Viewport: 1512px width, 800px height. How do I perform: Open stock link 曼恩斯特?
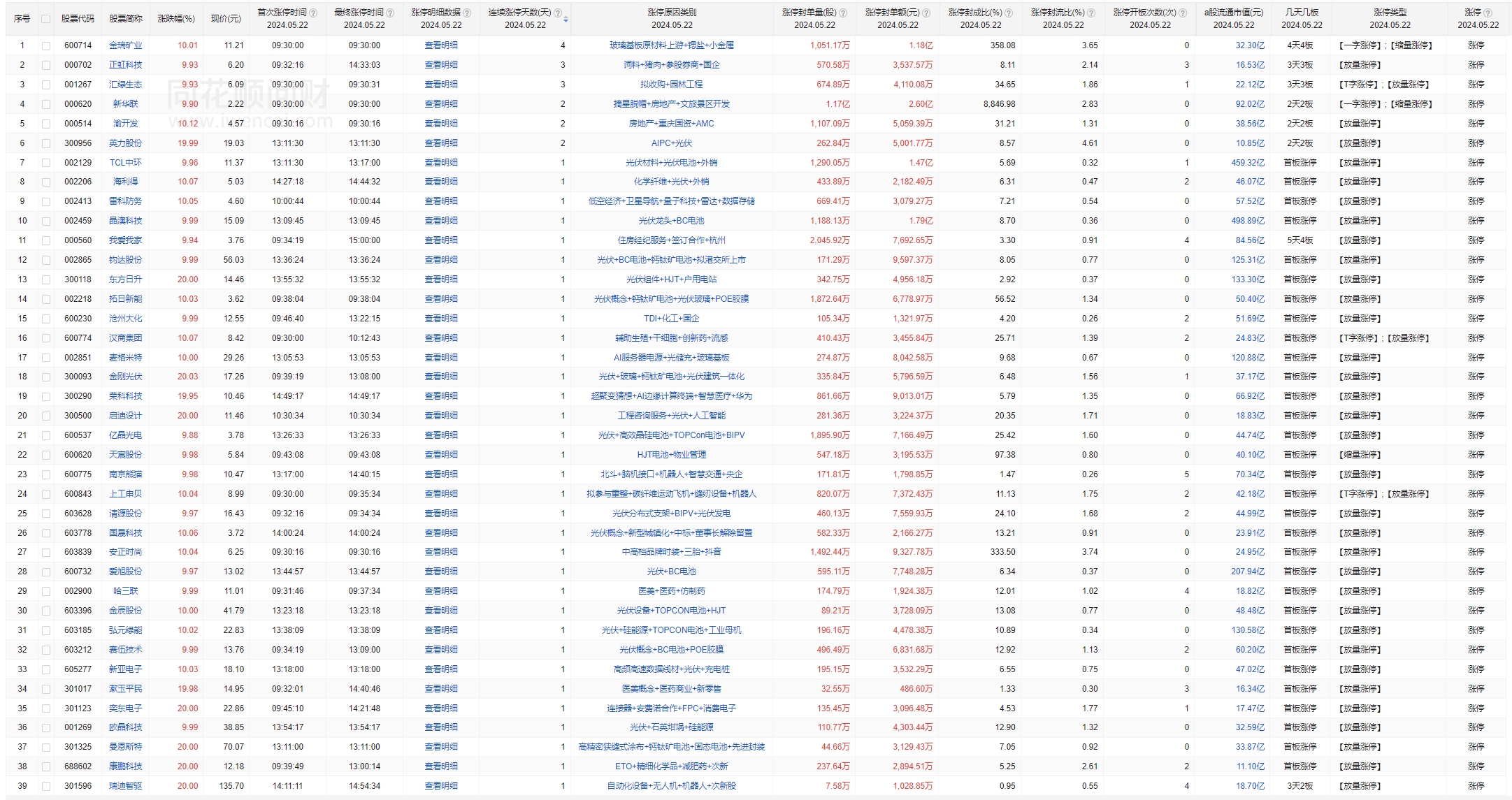[x=126, y=747]
